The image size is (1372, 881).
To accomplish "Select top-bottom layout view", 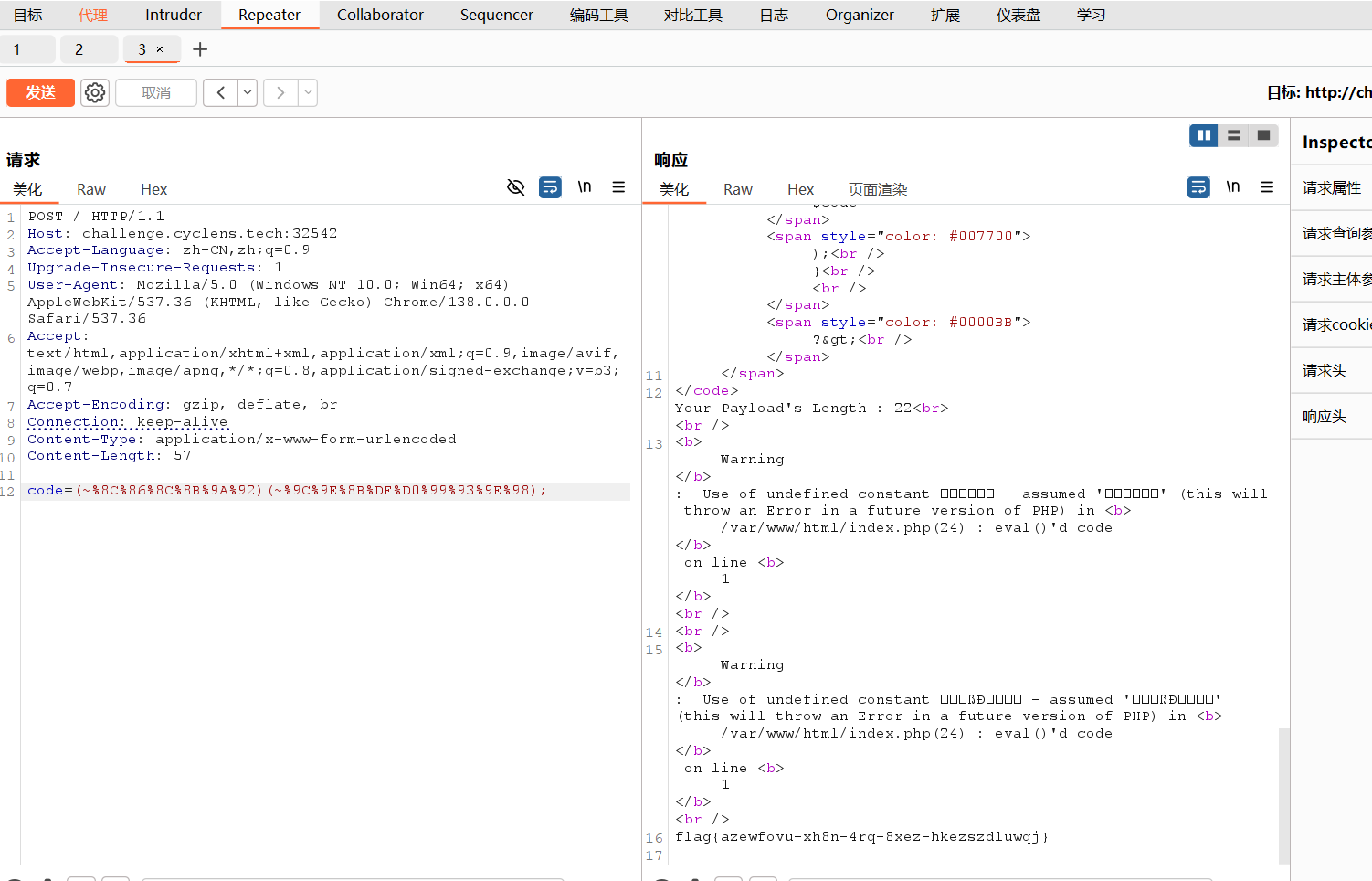I will [x=1233, y=135].
